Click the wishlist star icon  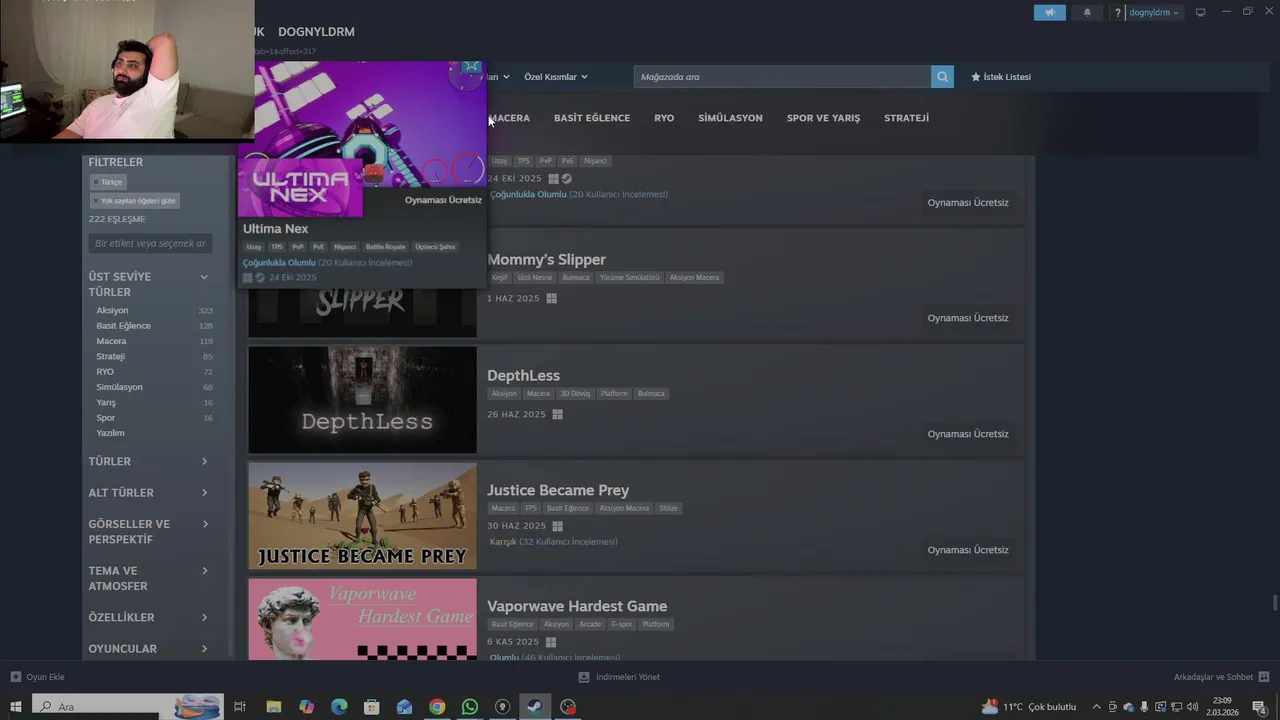point(976,77)
